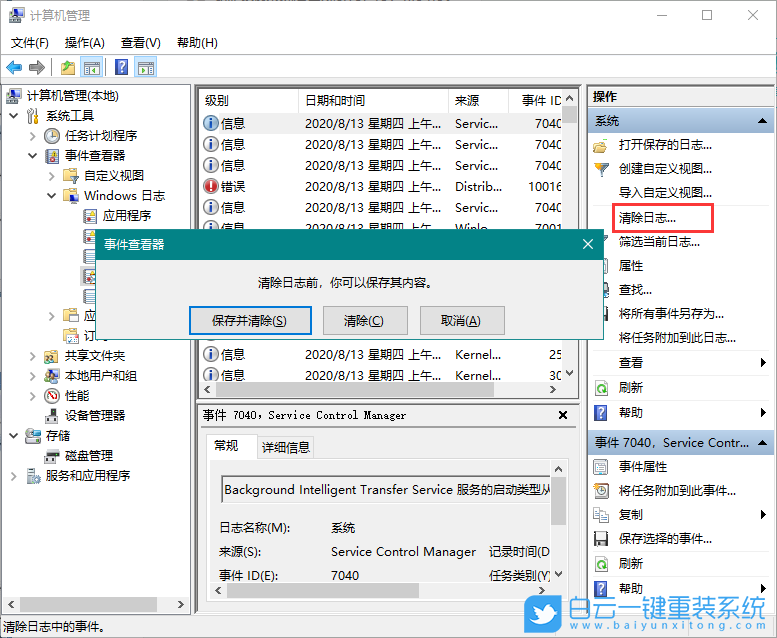Expand the 服务和应用程序 node
The width and height of the screenshot is (777, 638).
tap(14, 476)
